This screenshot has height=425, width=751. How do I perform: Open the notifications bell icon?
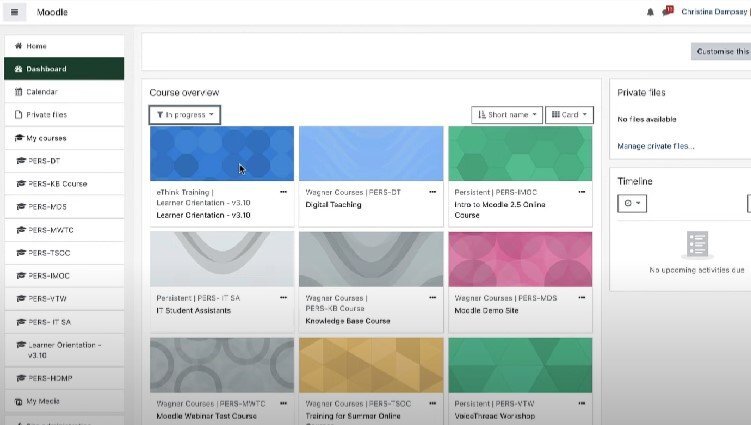[x=650, y=12]
